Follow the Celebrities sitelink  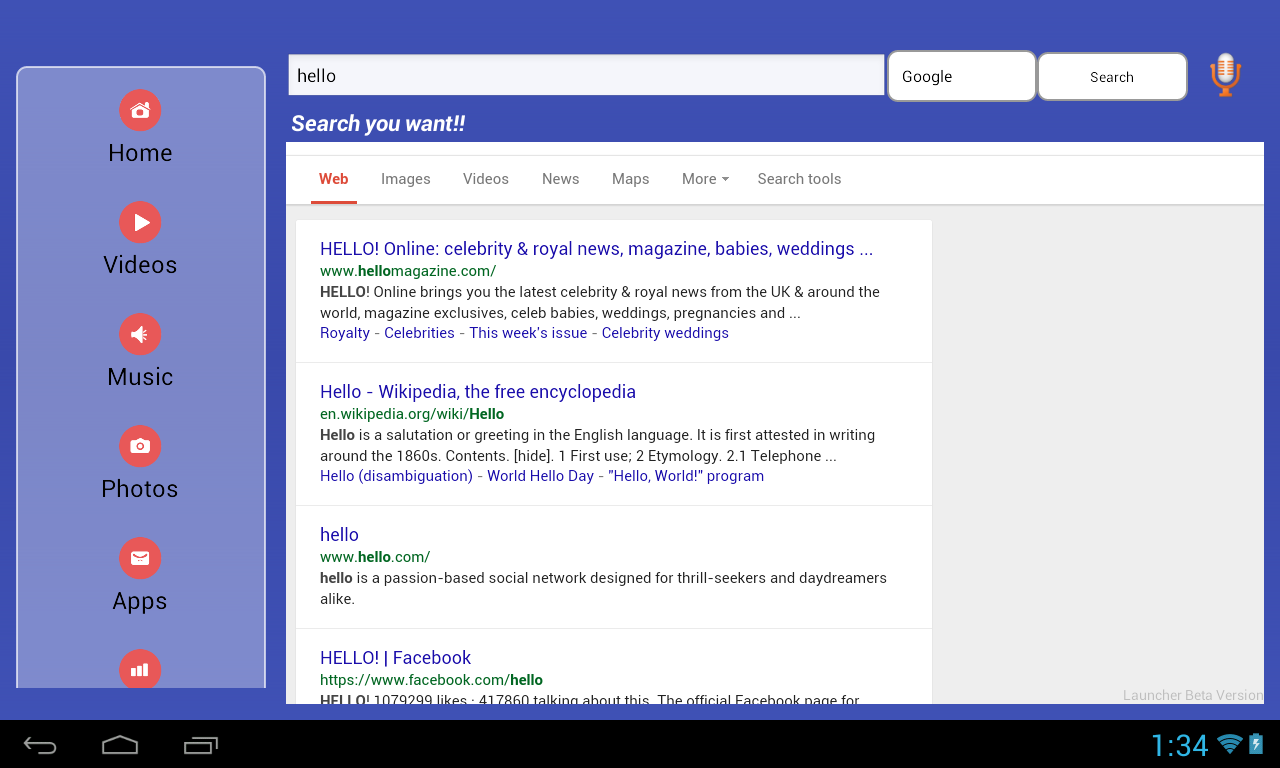coord(419,333)
